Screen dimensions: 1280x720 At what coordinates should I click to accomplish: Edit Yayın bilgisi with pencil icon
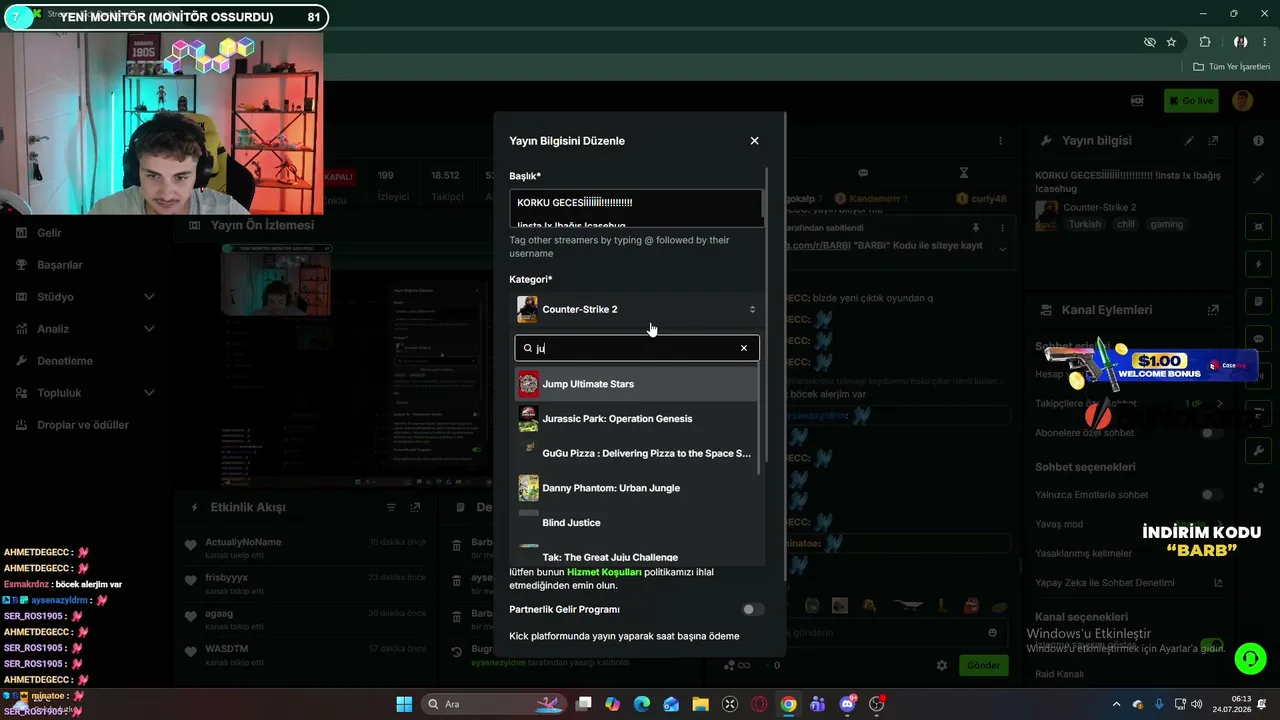pos(1189,141)
